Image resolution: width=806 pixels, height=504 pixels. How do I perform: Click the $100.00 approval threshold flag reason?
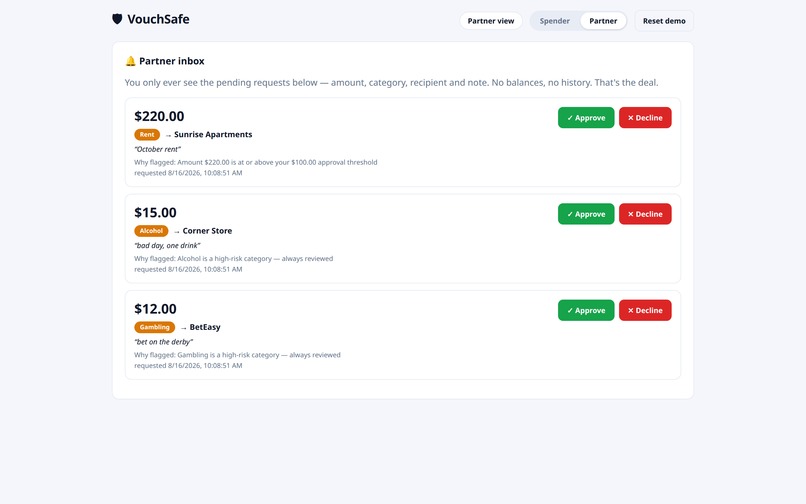point(255,162)
